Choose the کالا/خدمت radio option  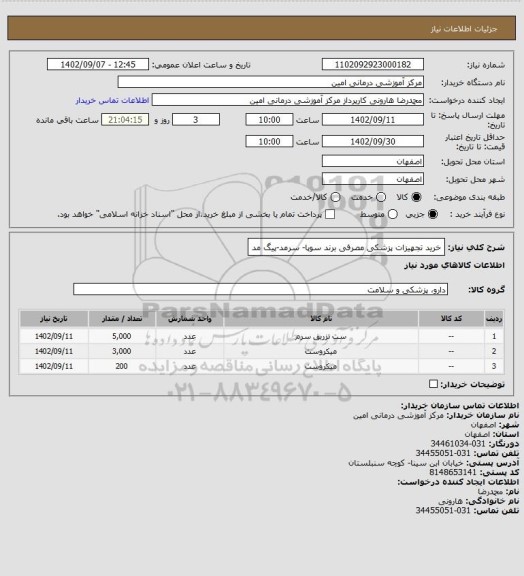click(335, 197)
